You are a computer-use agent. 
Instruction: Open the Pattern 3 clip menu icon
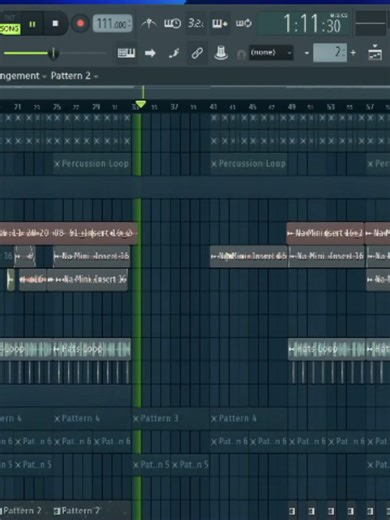136,419
